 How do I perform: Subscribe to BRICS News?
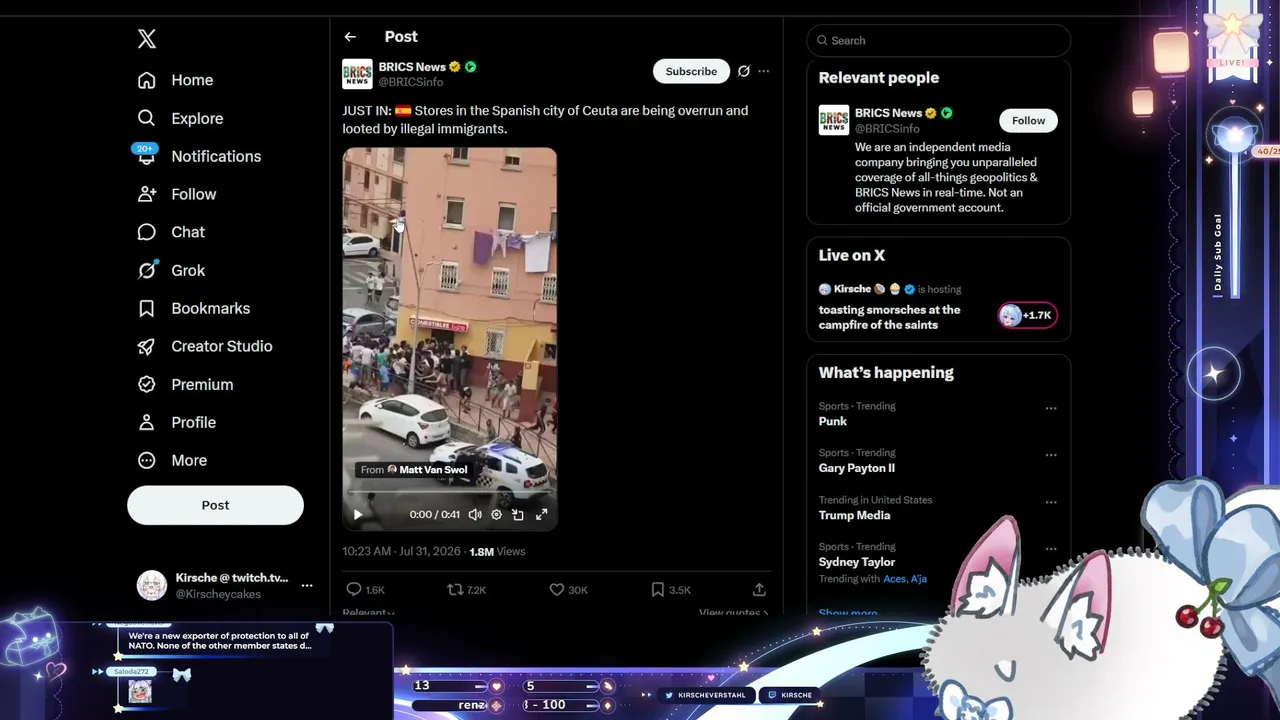(691, 71)
